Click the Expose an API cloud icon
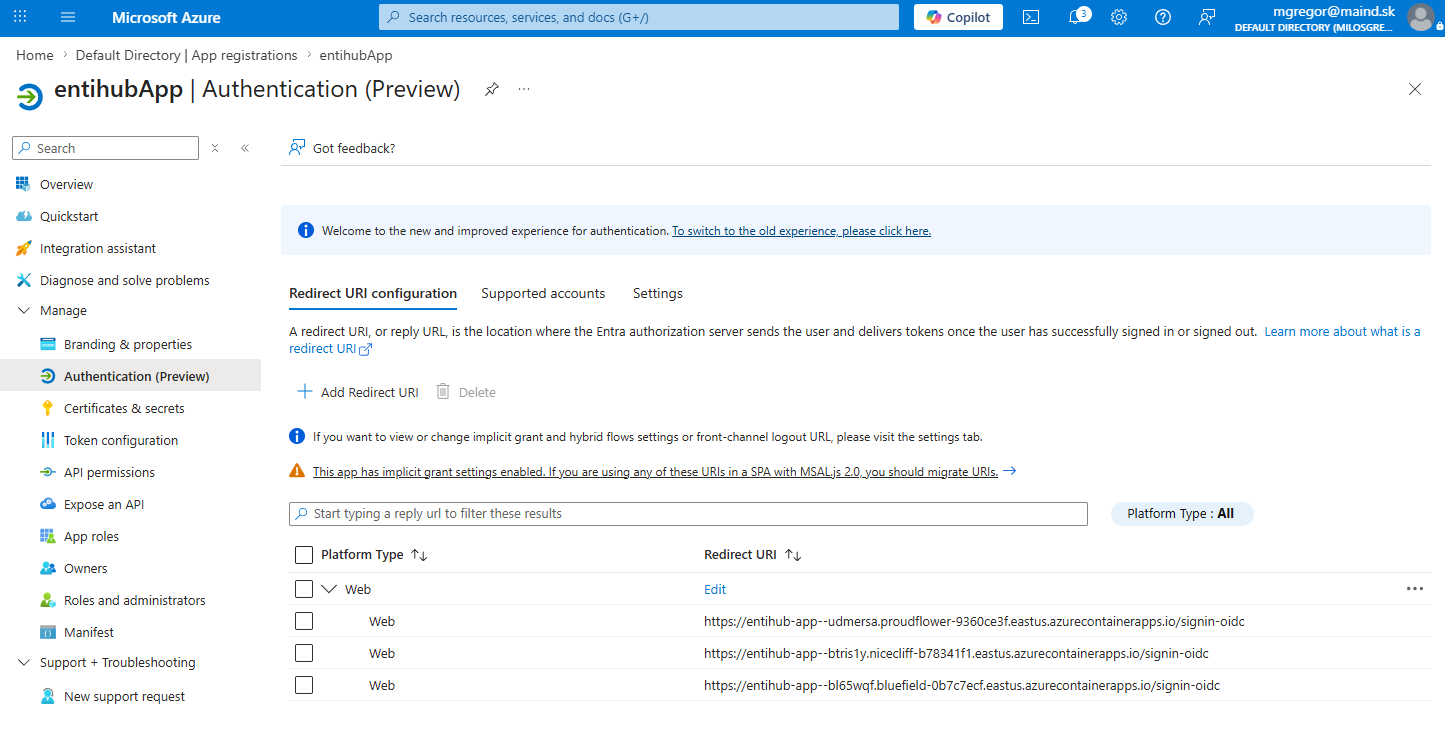Screen dimensions: 1445x732 [x=47, y=504]
